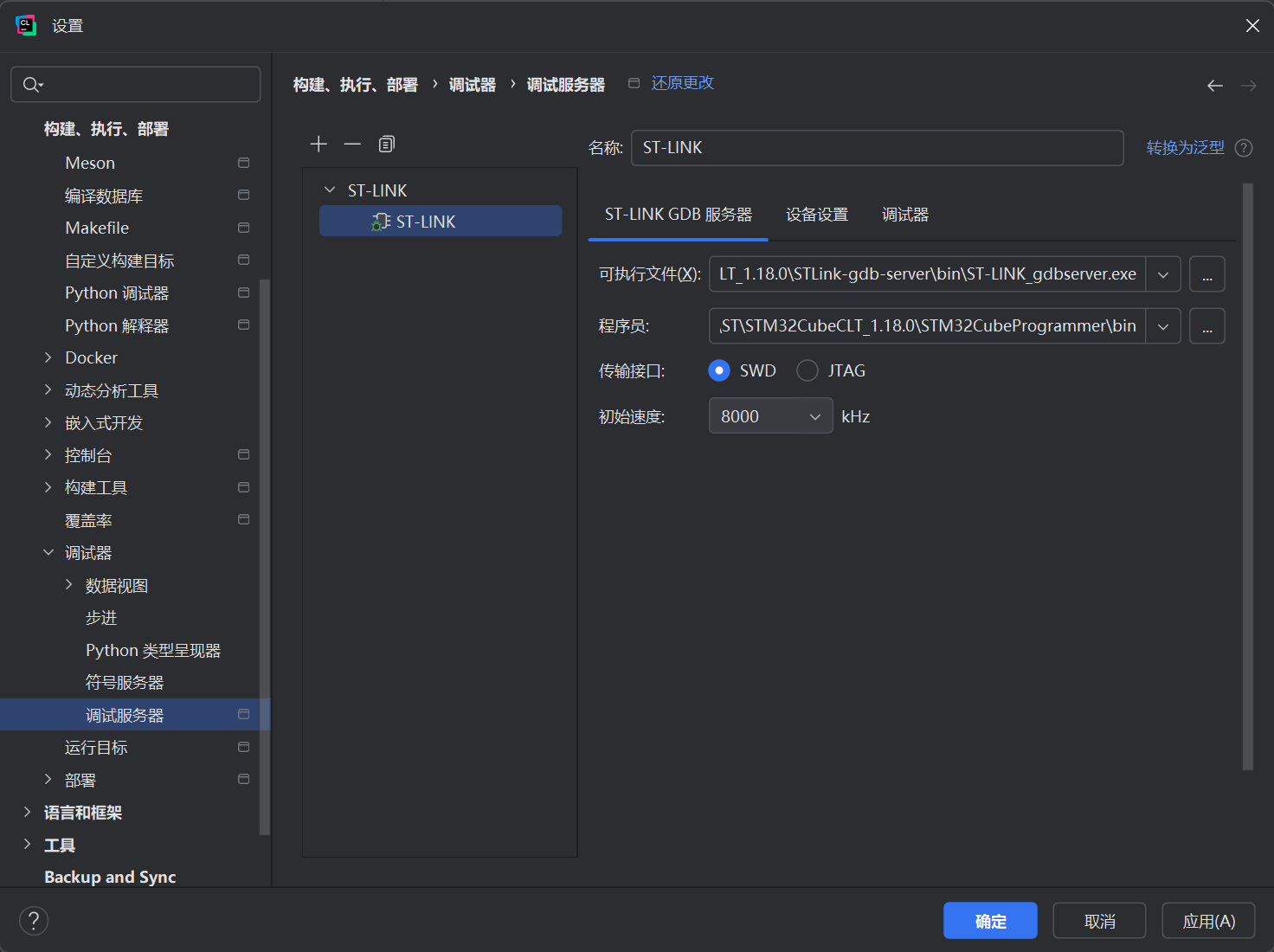Click the 名称 input field ST-LINK
Image resolution: width=1274 pixels, height=952 pixels.
878,148
